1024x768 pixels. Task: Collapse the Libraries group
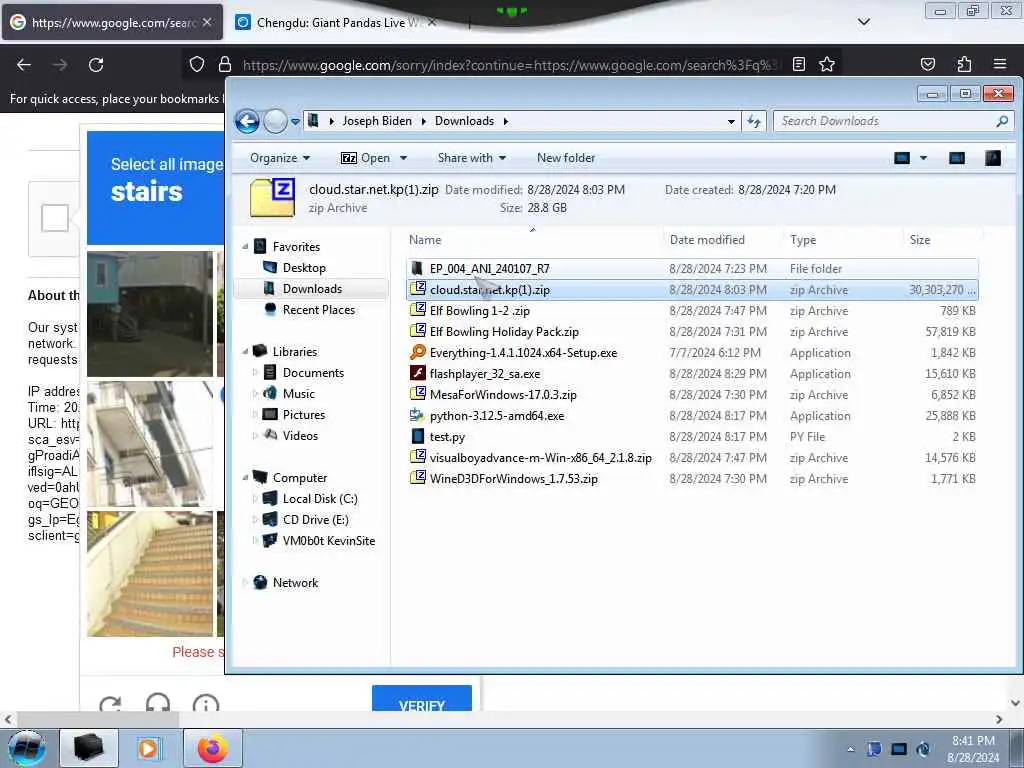click(x=246, y=351)
